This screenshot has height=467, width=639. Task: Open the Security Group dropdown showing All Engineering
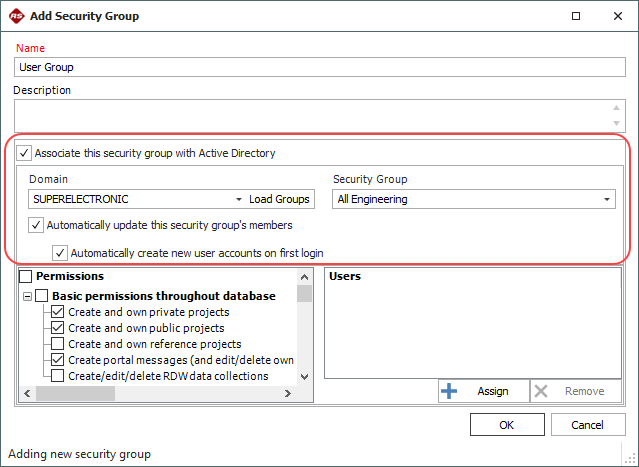(x=607, y=199)
